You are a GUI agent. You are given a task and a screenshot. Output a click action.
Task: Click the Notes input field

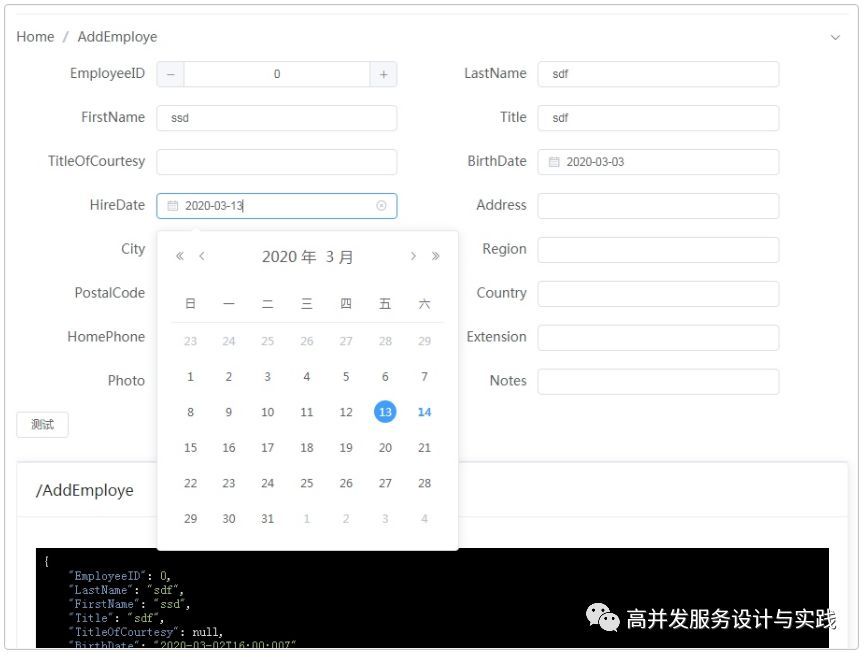point(659,381)
